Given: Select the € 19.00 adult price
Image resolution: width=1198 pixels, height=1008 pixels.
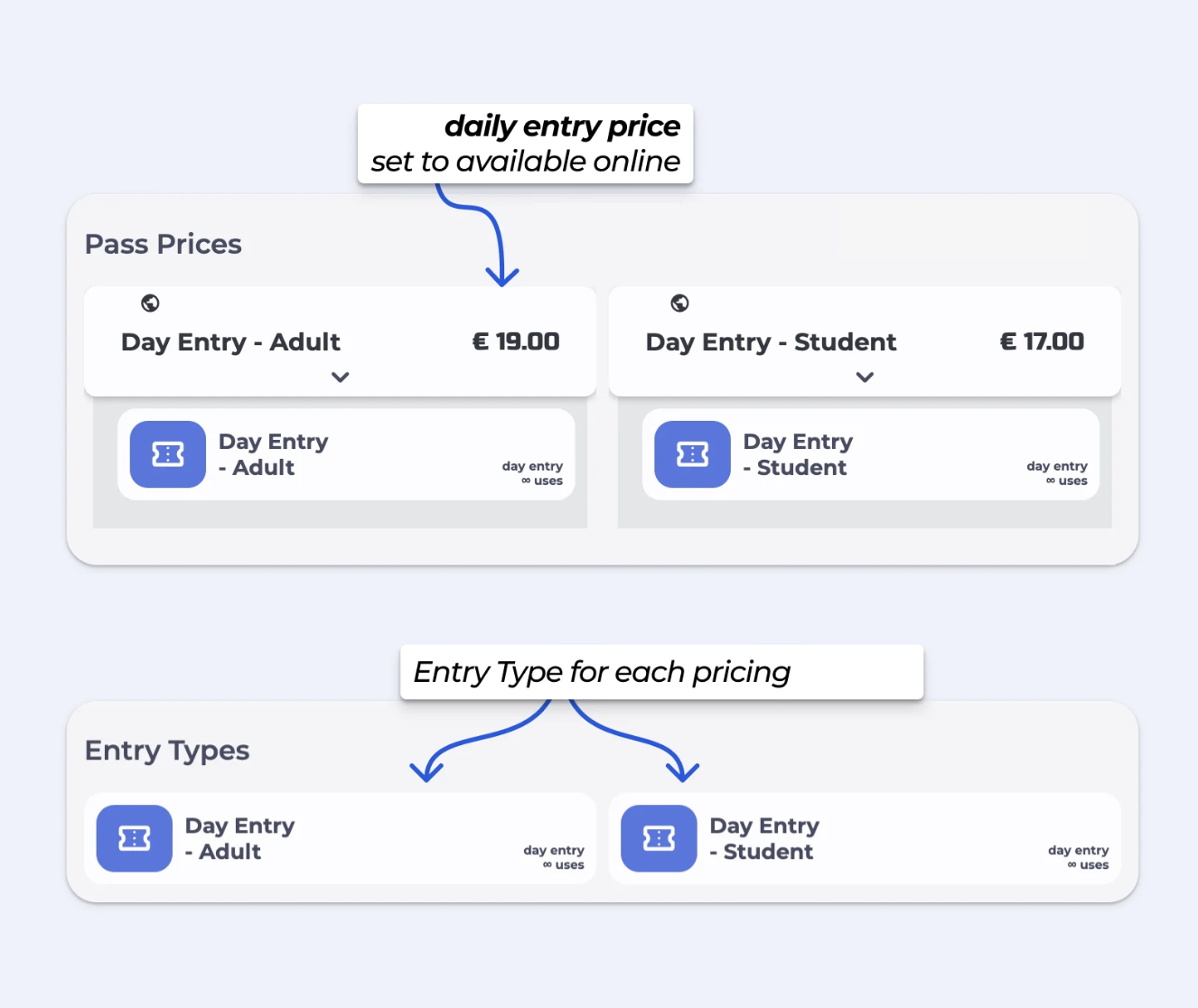Looking at the screenshot, I should pos(516,341).
